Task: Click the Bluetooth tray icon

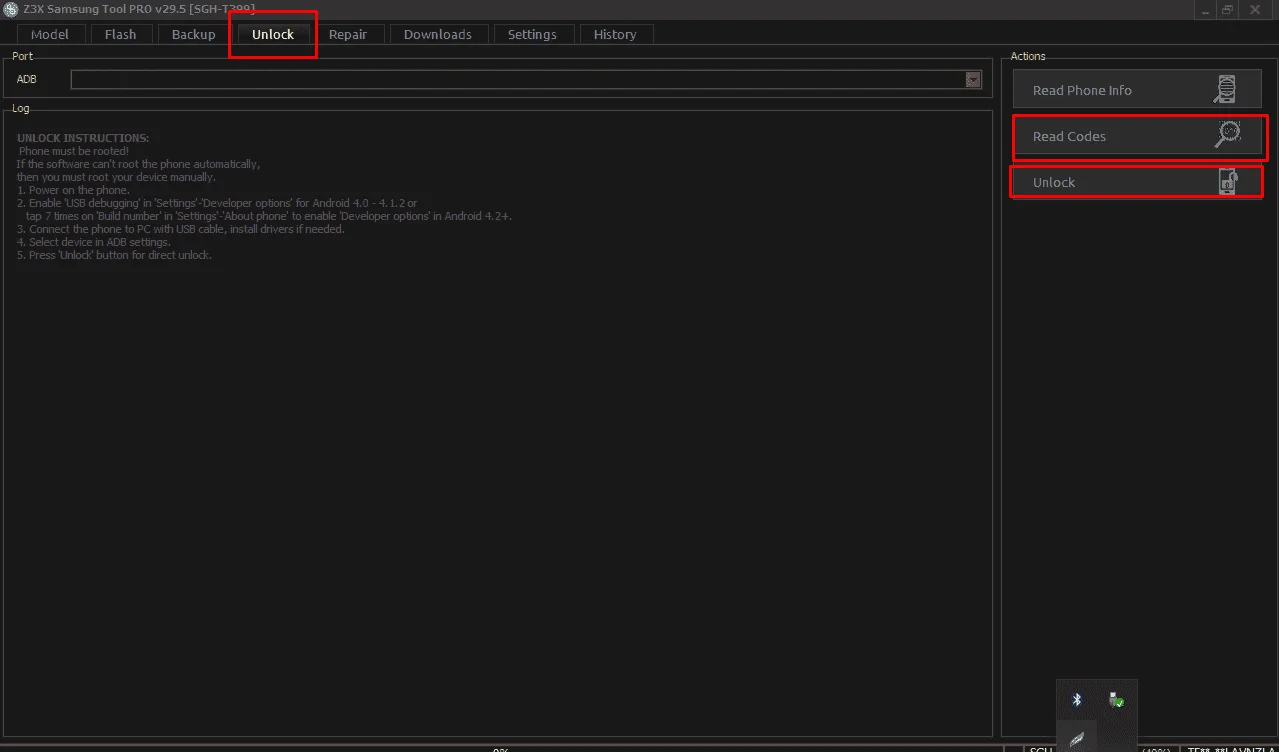Action: pos(1077,700)
